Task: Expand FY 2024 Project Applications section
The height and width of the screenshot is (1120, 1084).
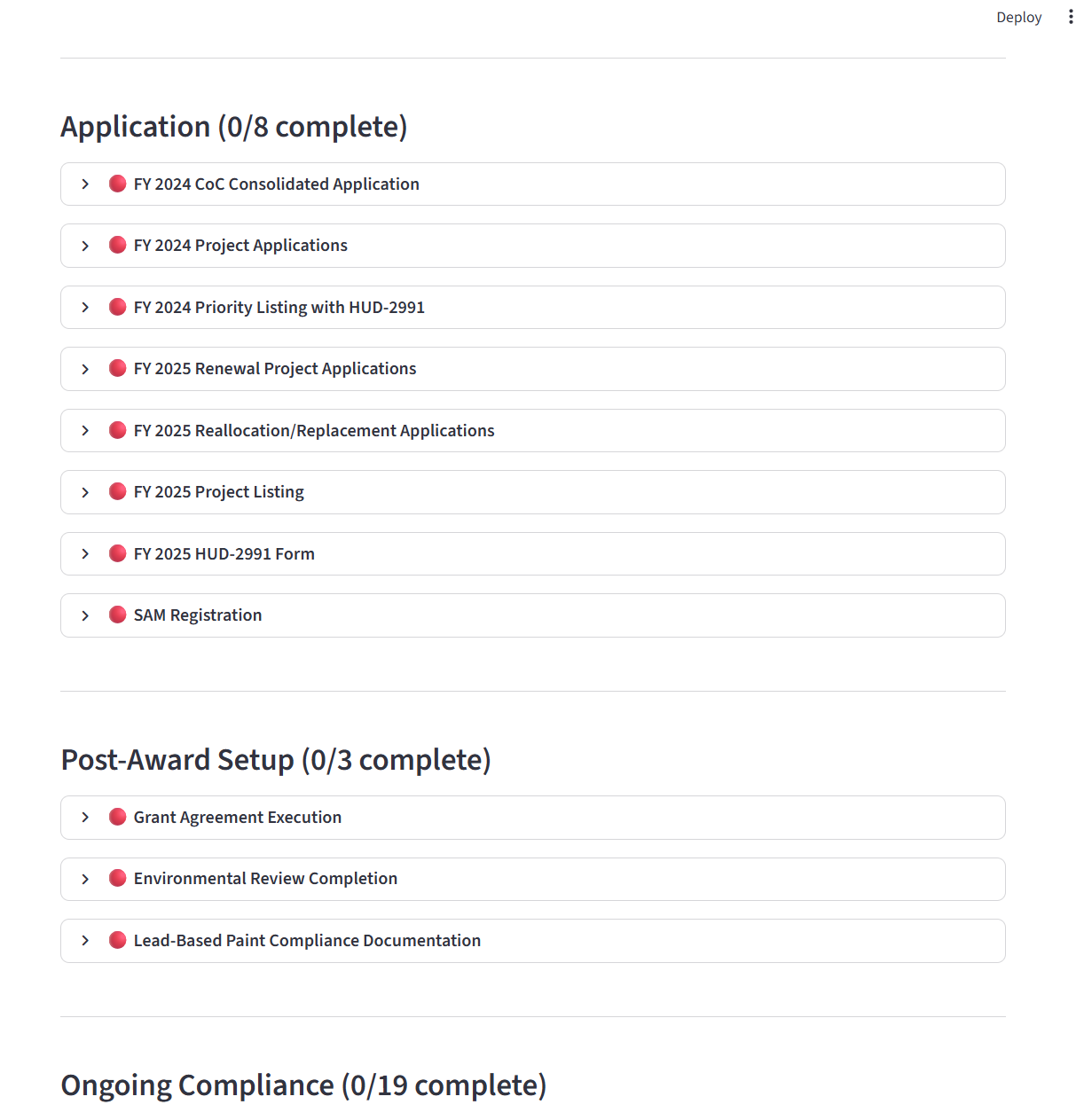Action: (240, 246)
